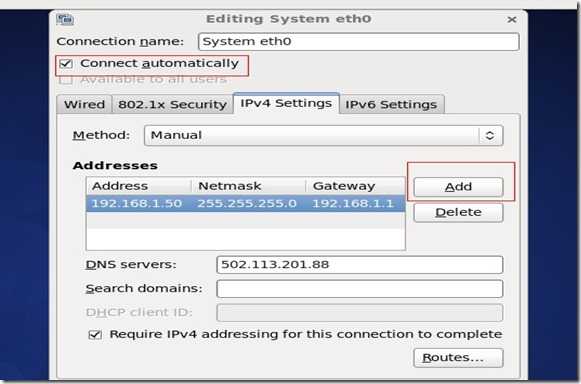581x384 pixels.
Task: Toggle the Connect automatically checkbox
Action: (66, 64)
